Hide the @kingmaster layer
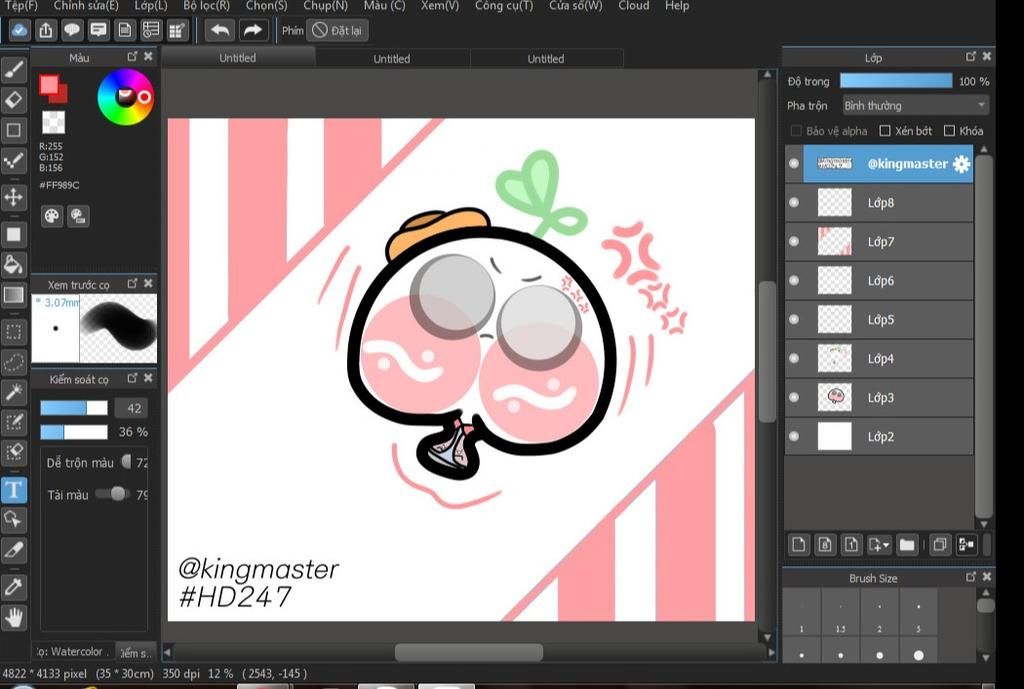Image resolution: width=1024 pixels, height=689 pixels. coord(794,163)
